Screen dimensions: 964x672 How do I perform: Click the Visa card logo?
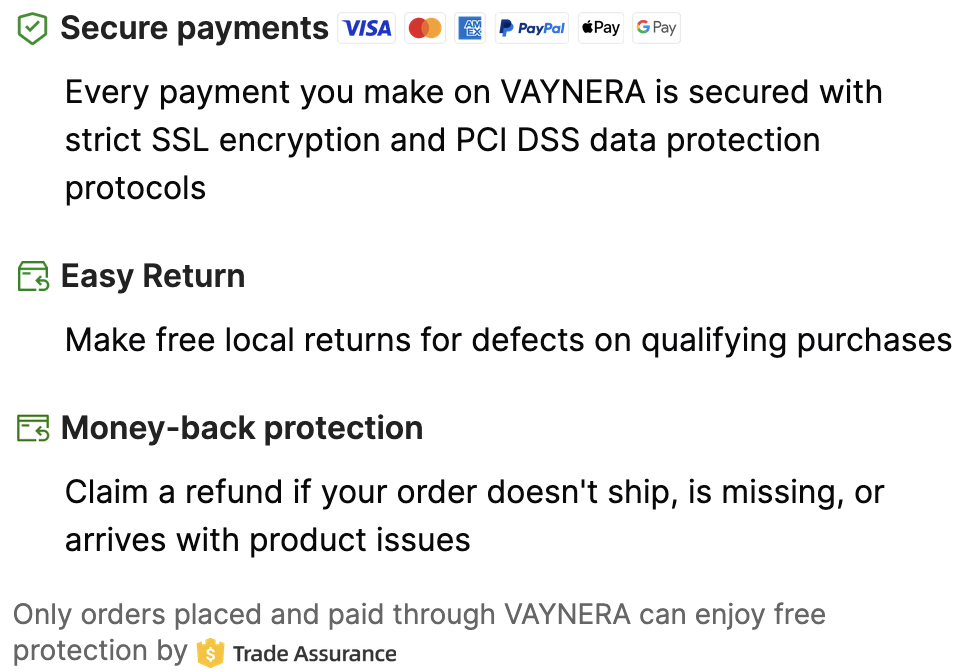[367, 28]
